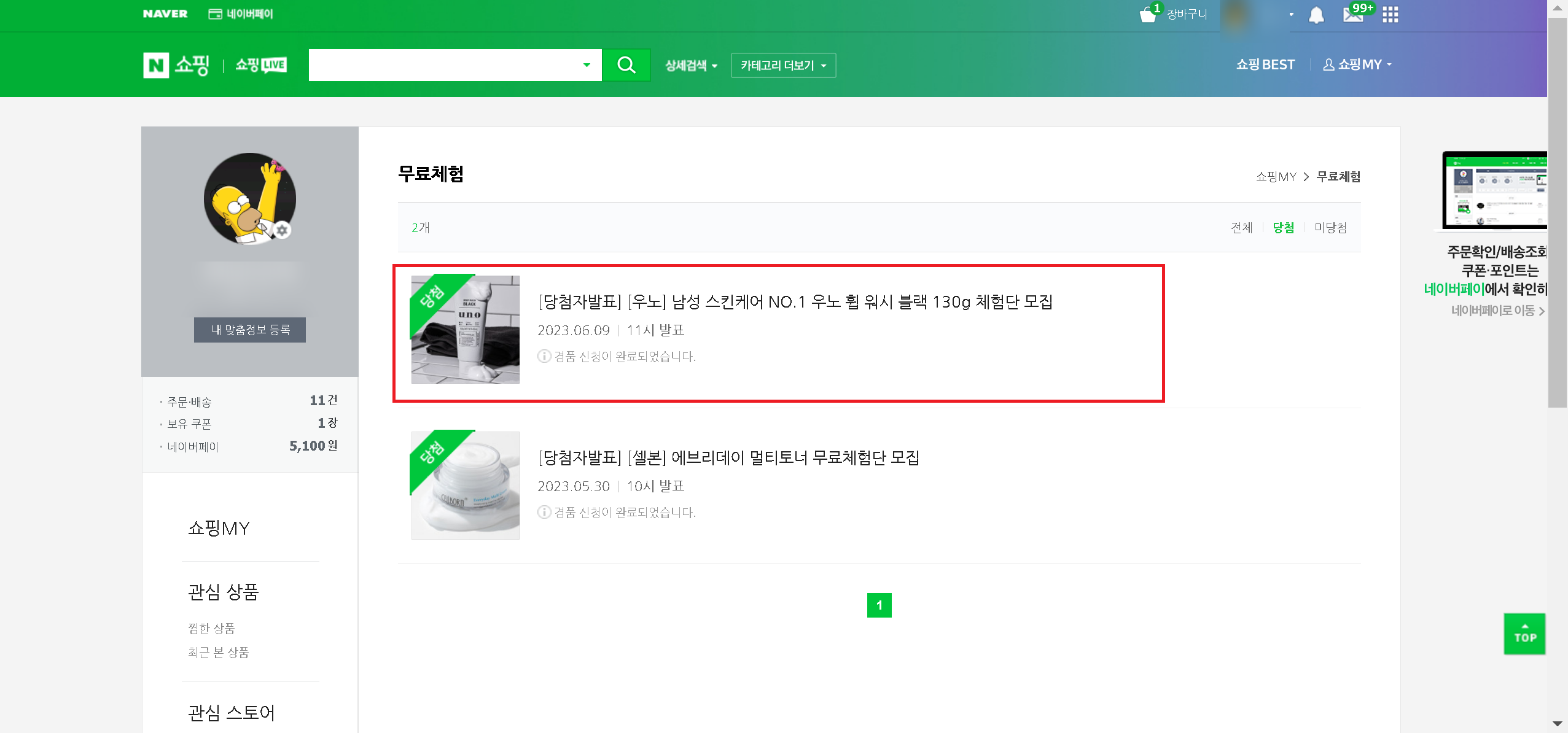This screenshot has height=733, width=1568.
Task: Click the profile settings gear icon
Action: tap(282, 230)
